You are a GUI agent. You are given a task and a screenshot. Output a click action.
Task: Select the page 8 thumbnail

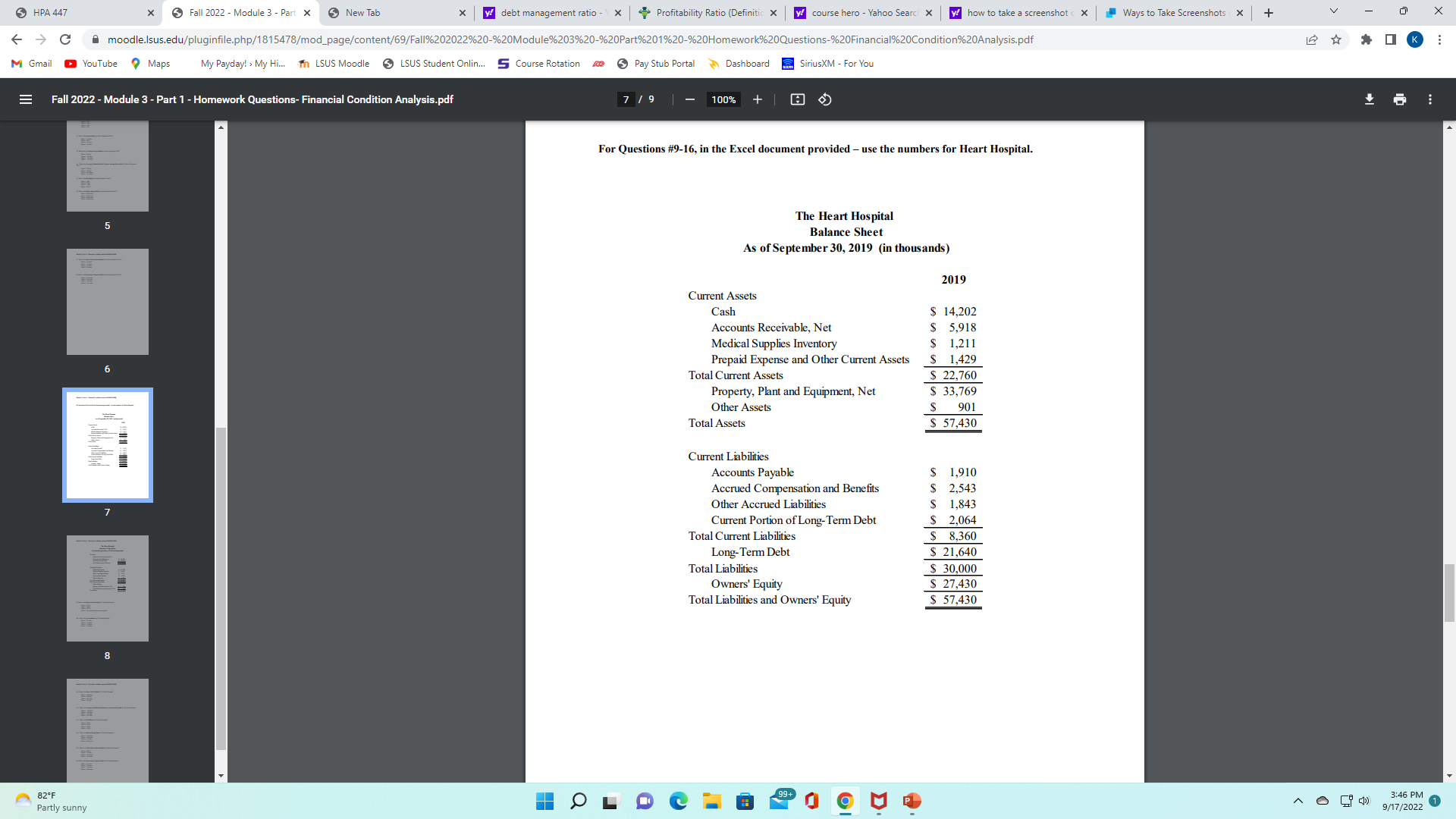pos(107,588)
